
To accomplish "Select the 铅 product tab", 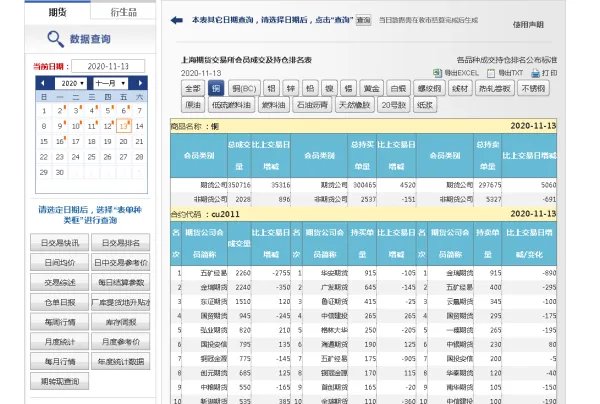I will pos(310,88).
